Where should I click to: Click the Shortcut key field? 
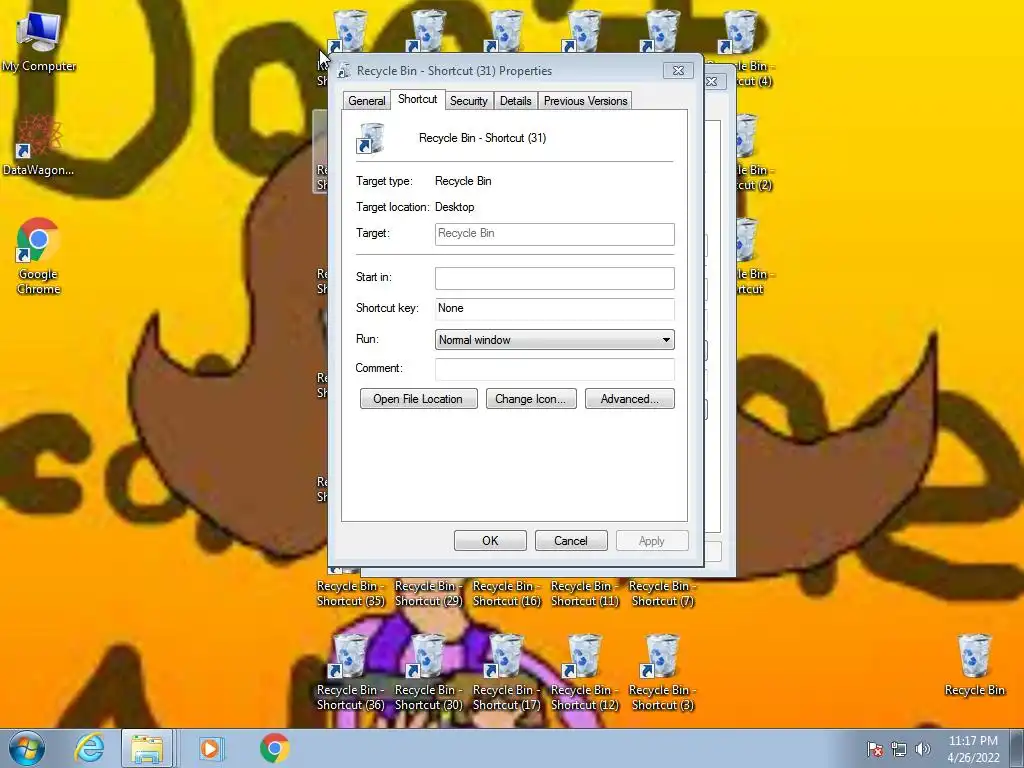pyautogui.click(x=554, y=308)
